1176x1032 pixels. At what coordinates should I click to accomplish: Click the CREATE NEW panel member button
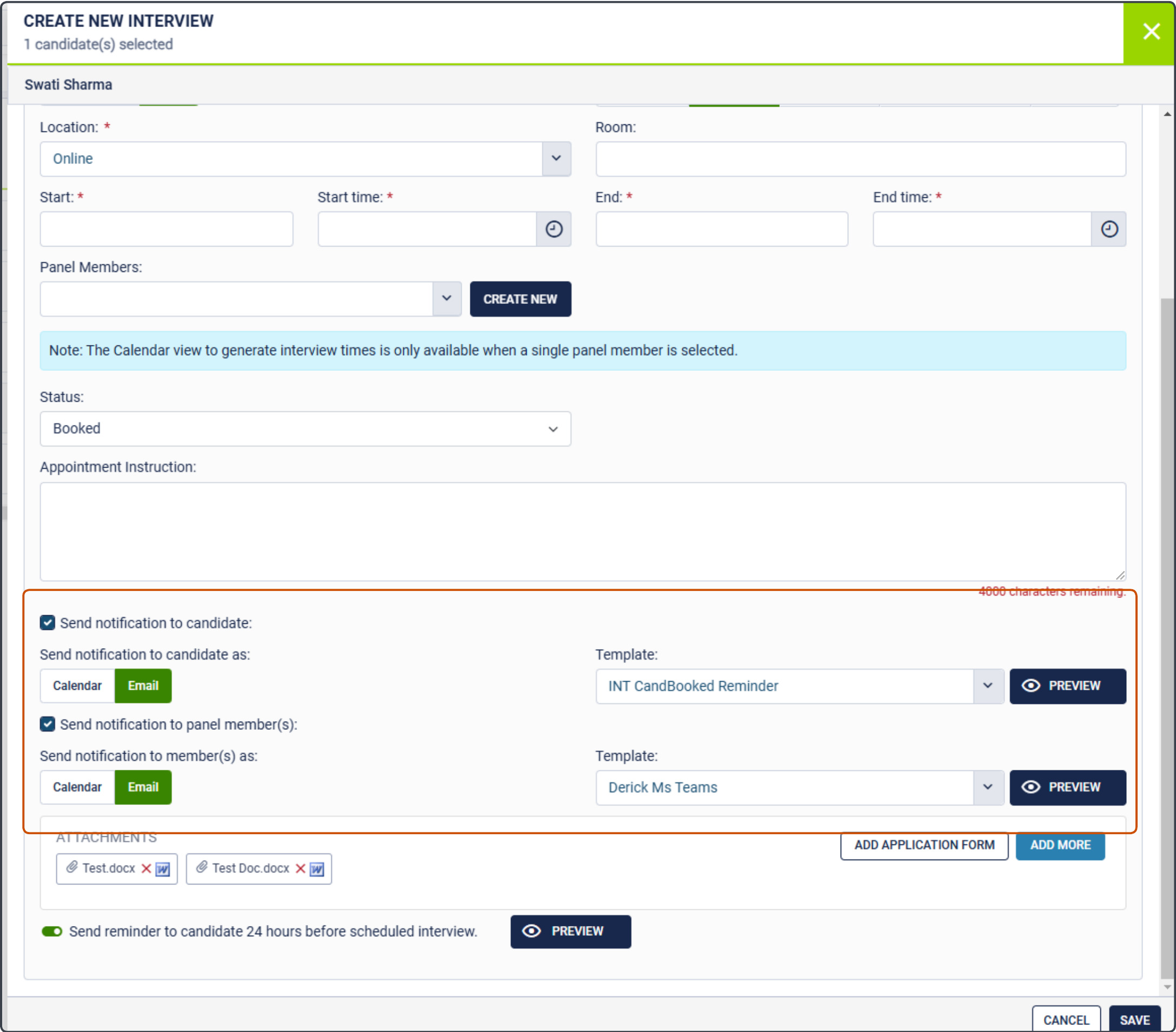(x=520, y=298)
